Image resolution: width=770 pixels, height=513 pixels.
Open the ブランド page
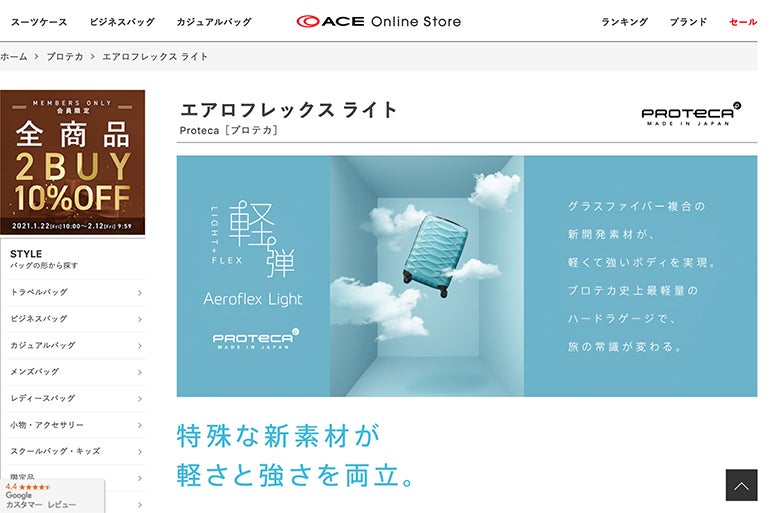[688, 22]
